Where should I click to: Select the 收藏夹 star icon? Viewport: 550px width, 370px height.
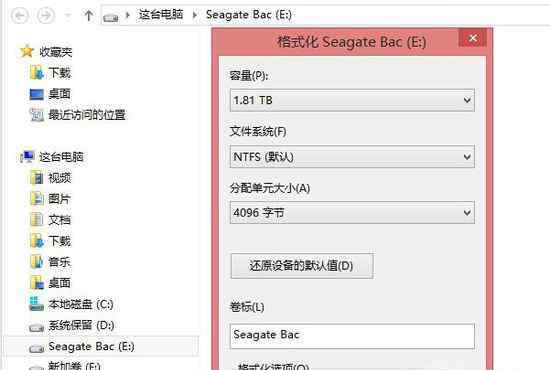tap(27, 52)
